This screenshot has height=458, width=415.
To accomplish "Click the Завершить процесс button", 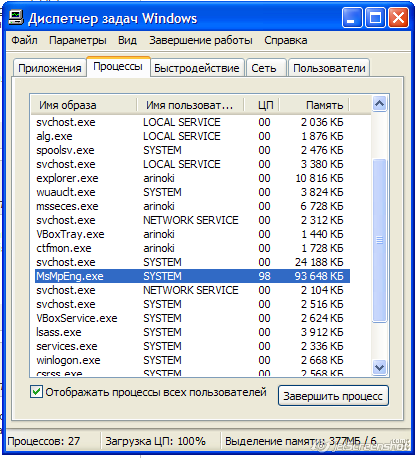I will coord(333,396).
